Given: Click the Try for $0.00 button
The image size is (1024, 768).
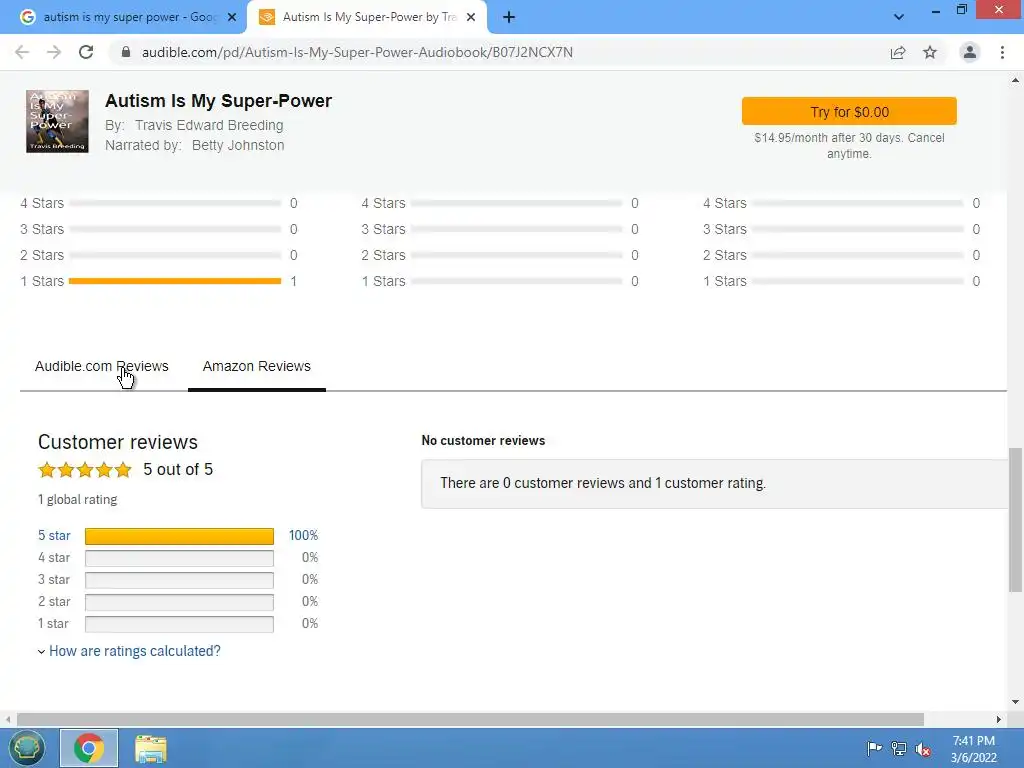Looking at the screenshot, I should click(849, 112).
